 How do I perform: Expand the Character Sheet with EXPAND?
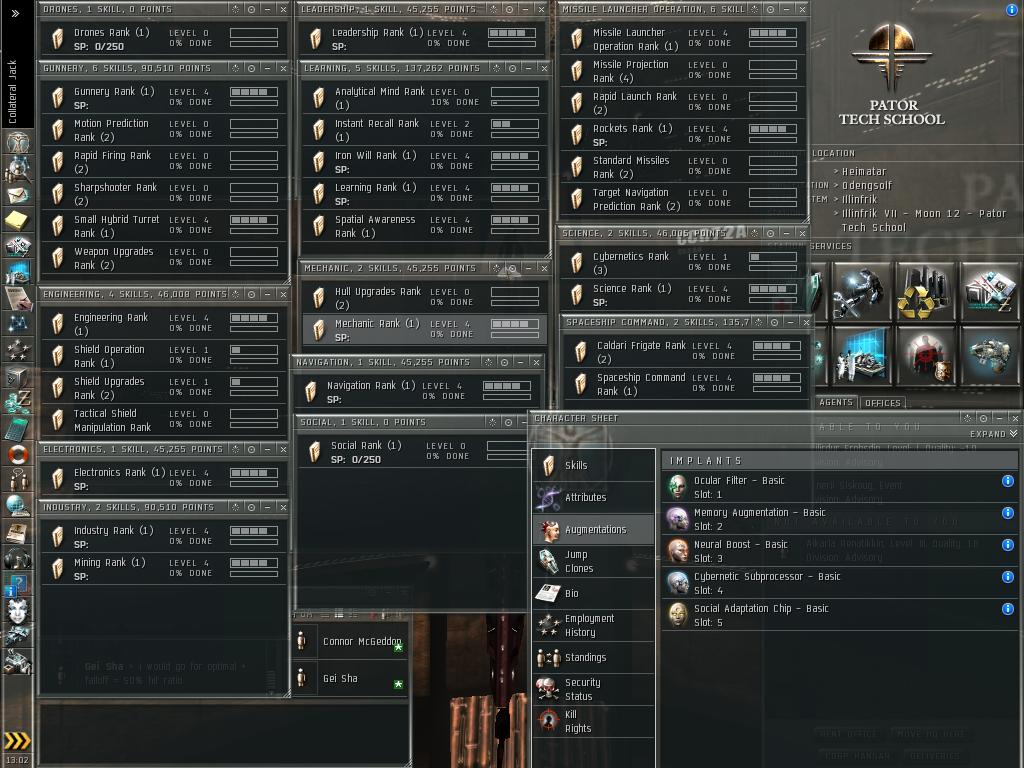(x=993, y=434)
